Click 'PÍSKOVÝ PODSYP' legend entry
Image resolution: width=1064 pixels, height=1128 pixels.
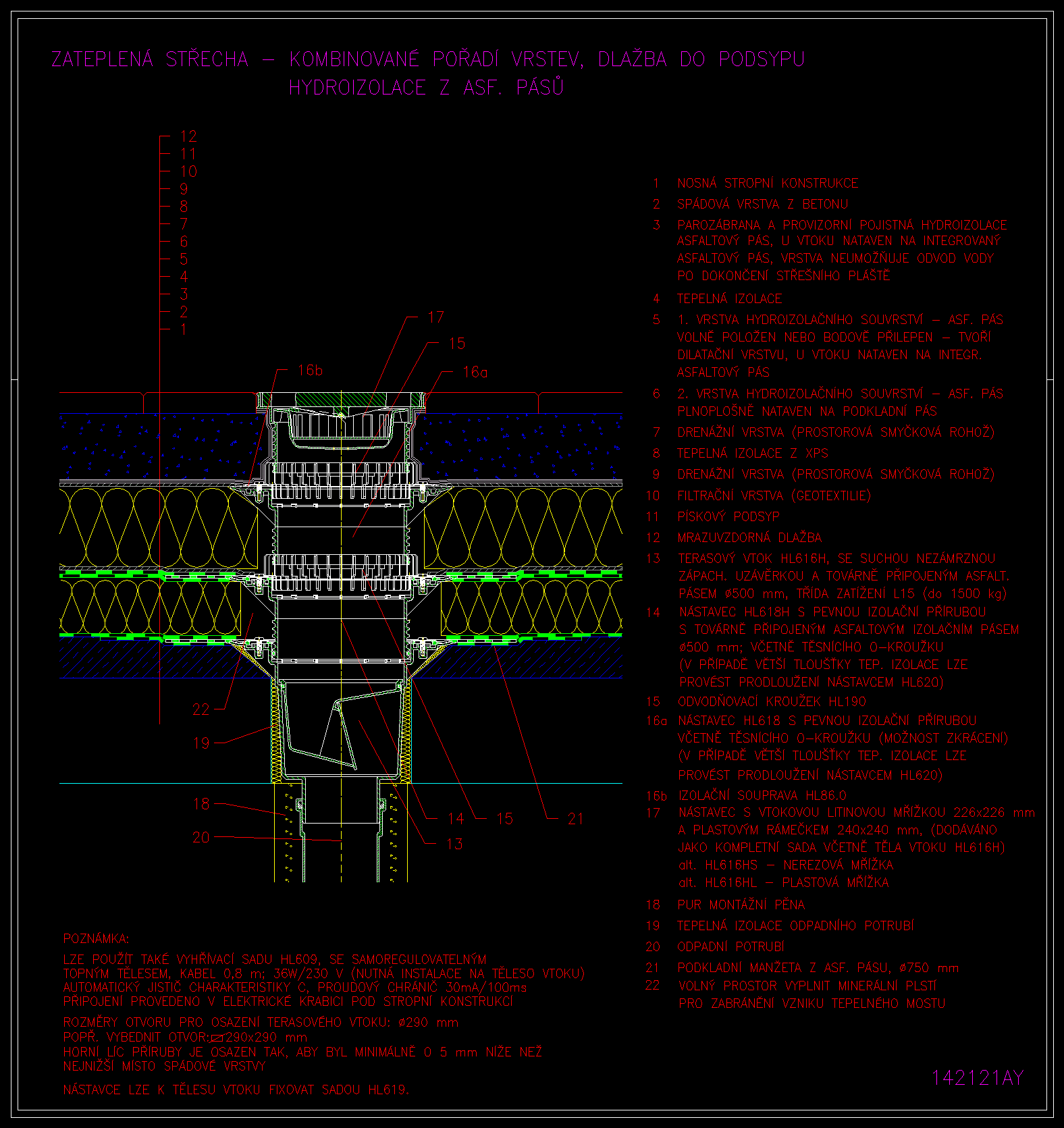(x=728, y=516)
